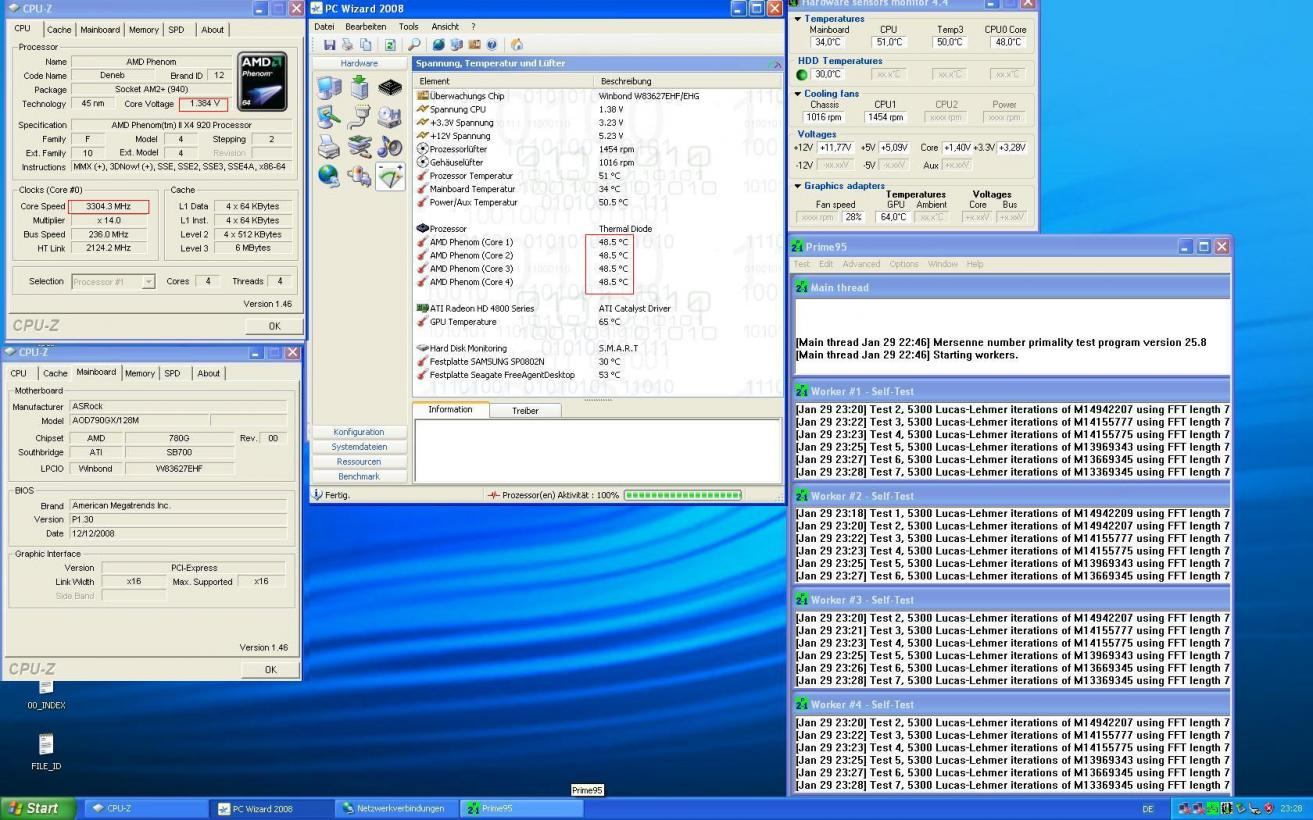Click the DE language indicator in taskbar

coord(1148,808)
